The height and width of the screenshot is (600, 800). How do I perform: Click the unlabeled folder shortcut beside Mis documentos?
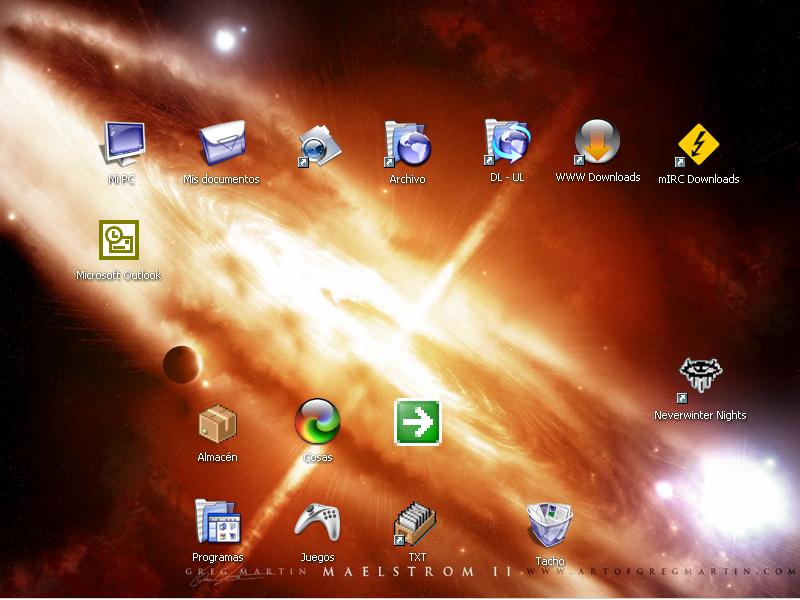click(321, 146)
